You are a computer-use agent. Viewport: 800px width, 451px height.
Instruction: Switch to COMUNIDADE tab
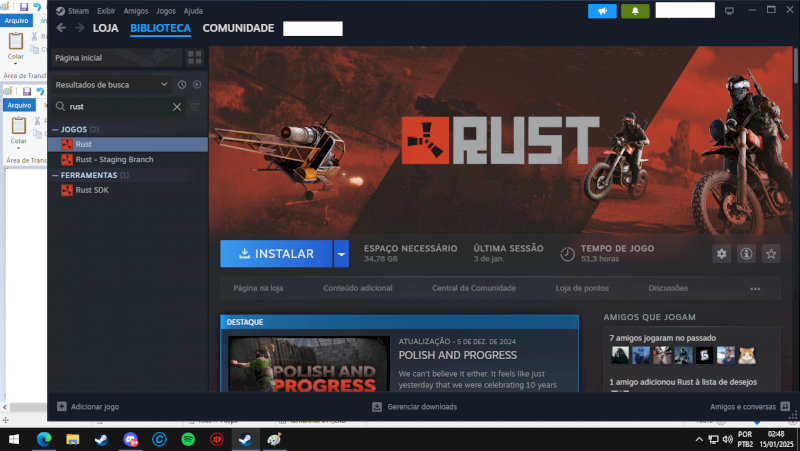[x=238, y=29]
